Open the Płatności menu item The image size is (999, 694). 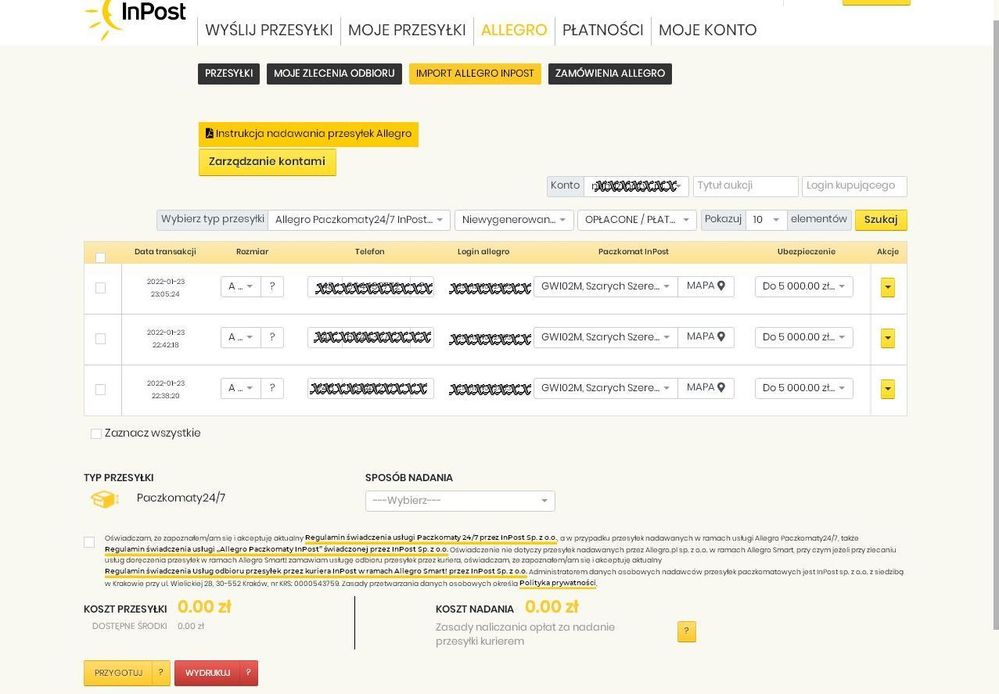click(602, 30)
